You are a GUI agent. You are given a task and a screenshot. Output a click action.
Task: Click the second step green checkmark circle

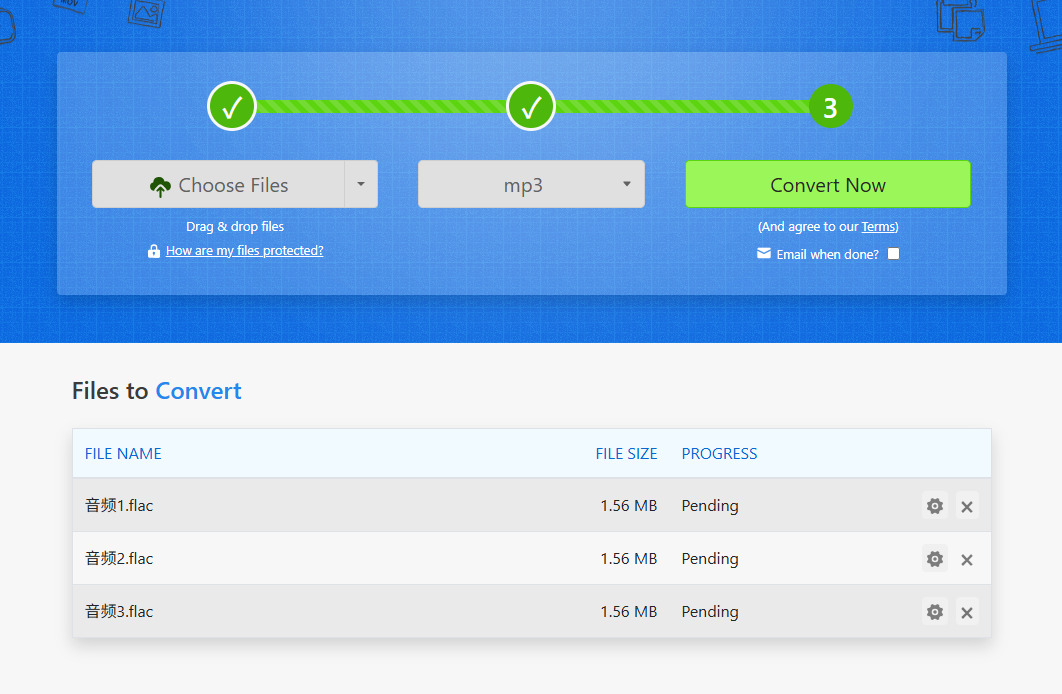531,106
